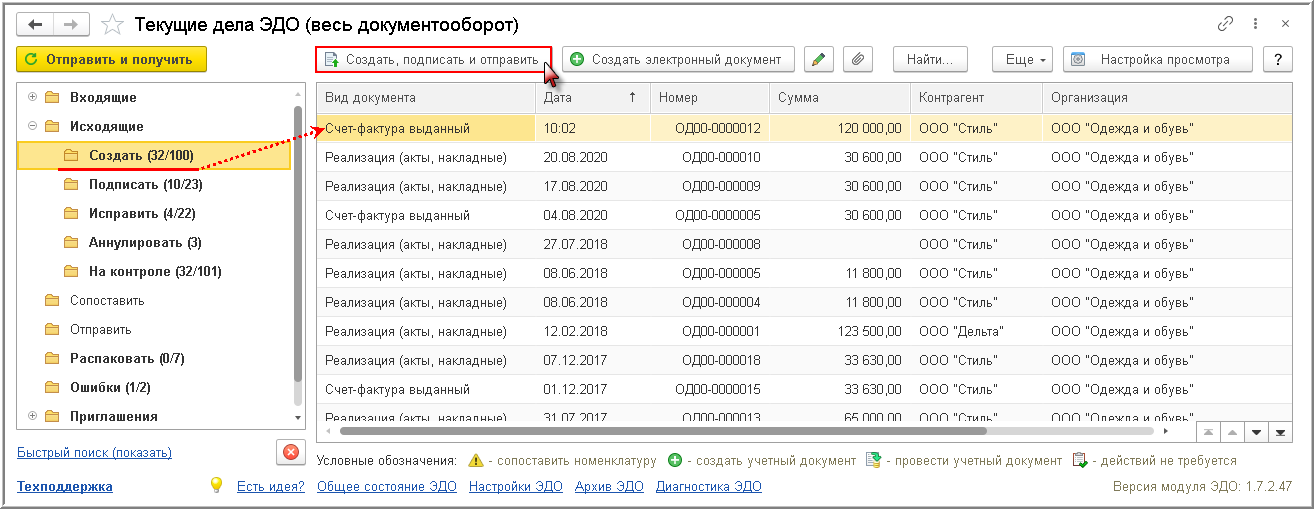This screenshot has height=509, width=1314.
Task: Open the Диагностика ЭДО link
Action: coord(708,487)
